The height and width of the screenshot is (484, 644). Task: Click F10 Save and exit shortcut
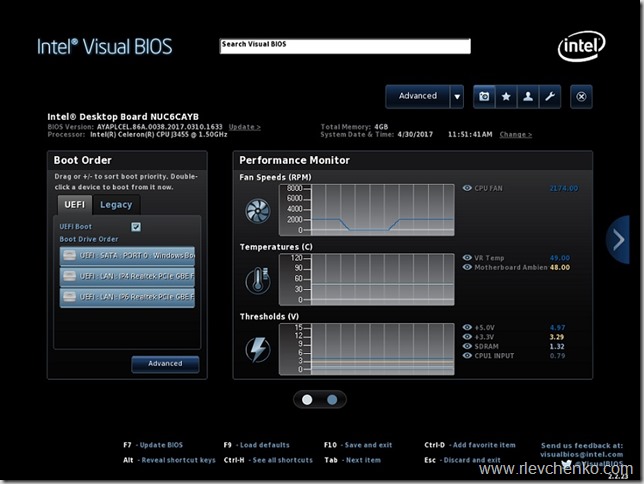358,445
